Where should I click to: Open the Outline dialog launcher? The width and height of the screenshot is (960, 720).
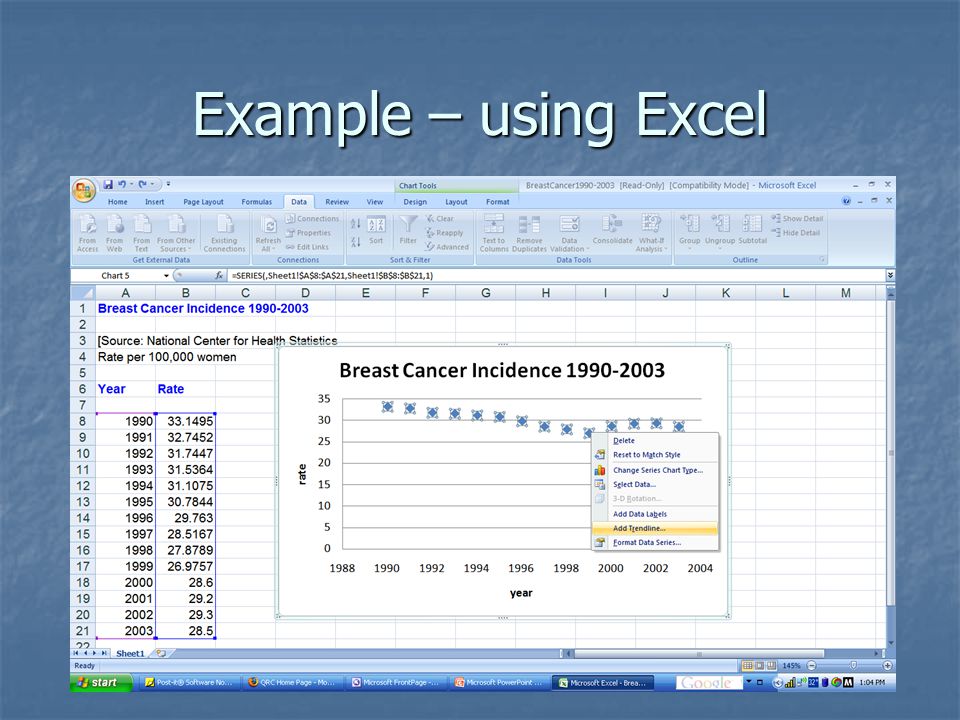coord(822,260)
